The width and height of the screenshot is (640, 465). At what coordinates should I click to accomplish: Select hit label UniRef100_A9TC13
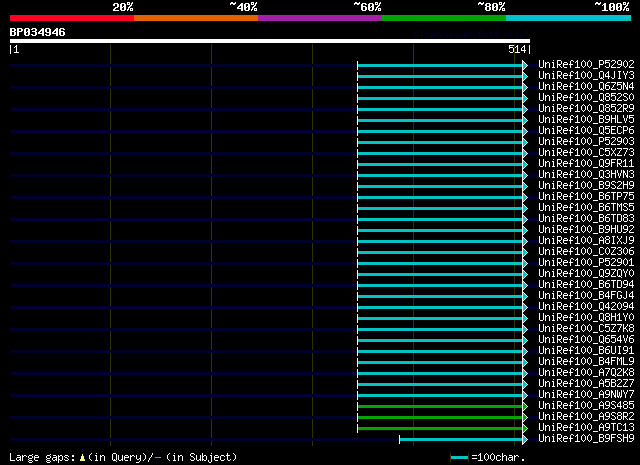[586, 428]
